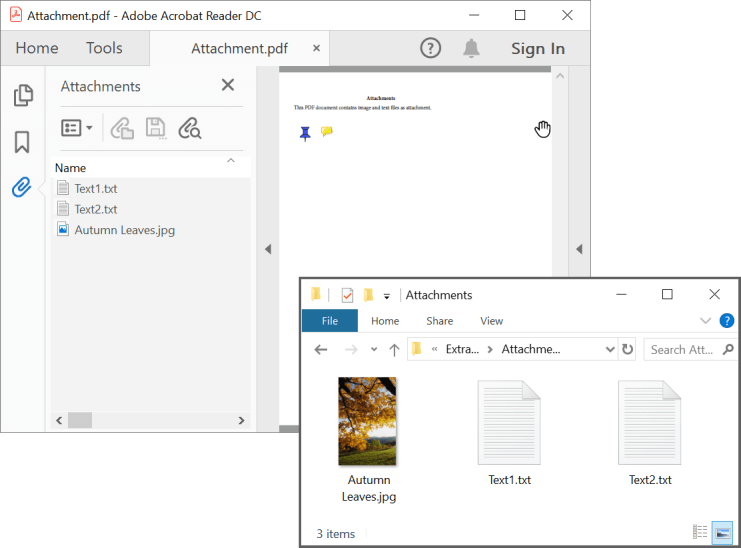Expand arrow between Extra and Attachme breadcrumbs
The height and width of the screenshot is (548, 741).
[490, 350]
